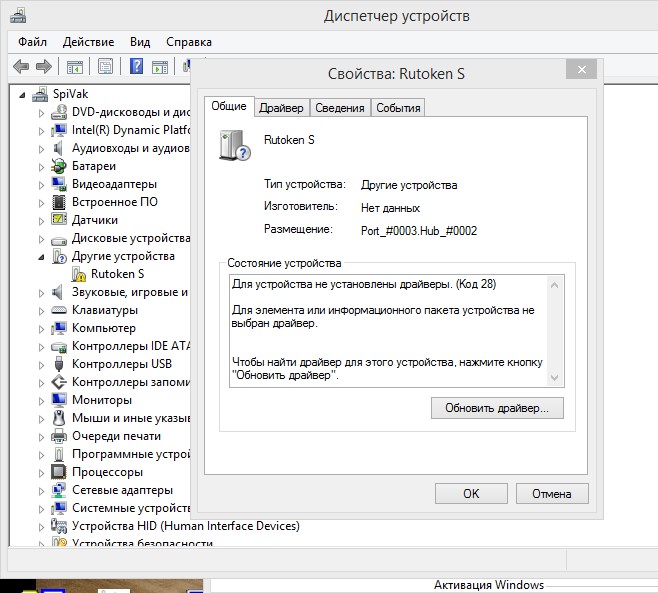Expand the Мониторы category arrow
The height and width of the screenshot is (593, 658).
(x=42, y=400)
